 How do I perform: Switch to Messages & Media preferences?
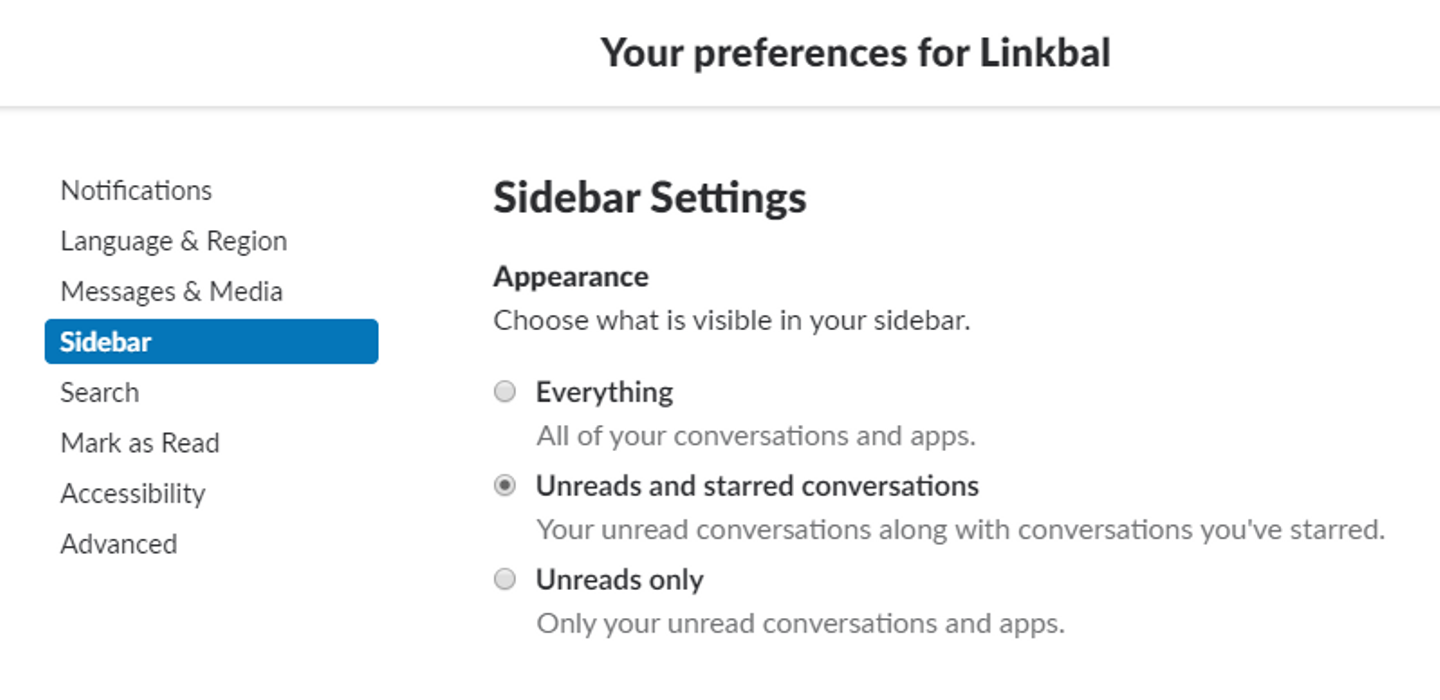click(x=171, y=291)
